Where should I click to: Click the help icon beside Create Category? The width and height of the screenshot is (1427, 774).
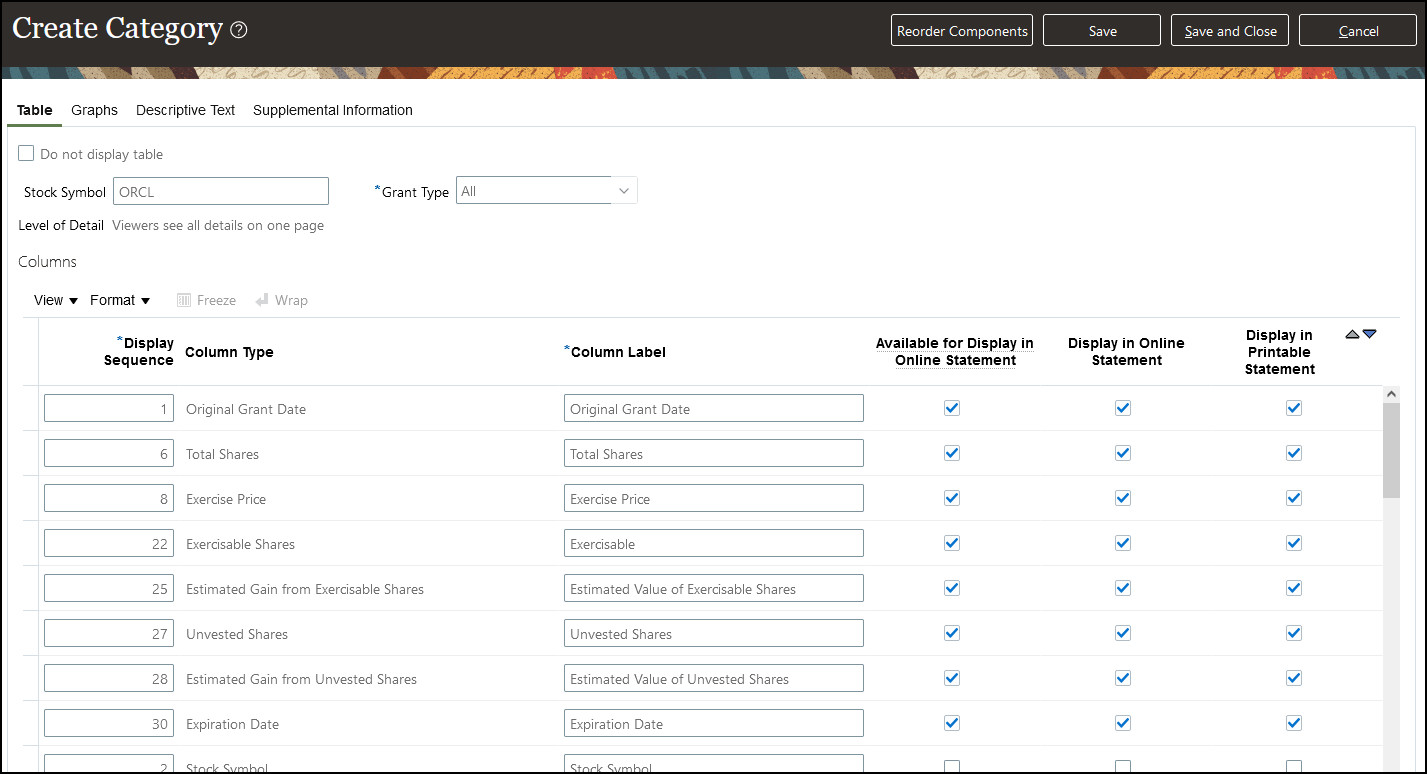pos(238,30)
